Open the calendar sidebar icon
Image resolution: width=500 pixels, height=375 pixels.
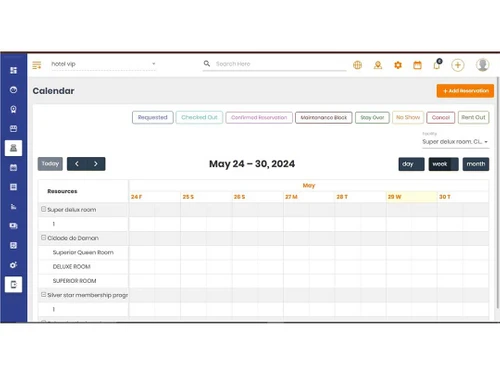[13, 167]
